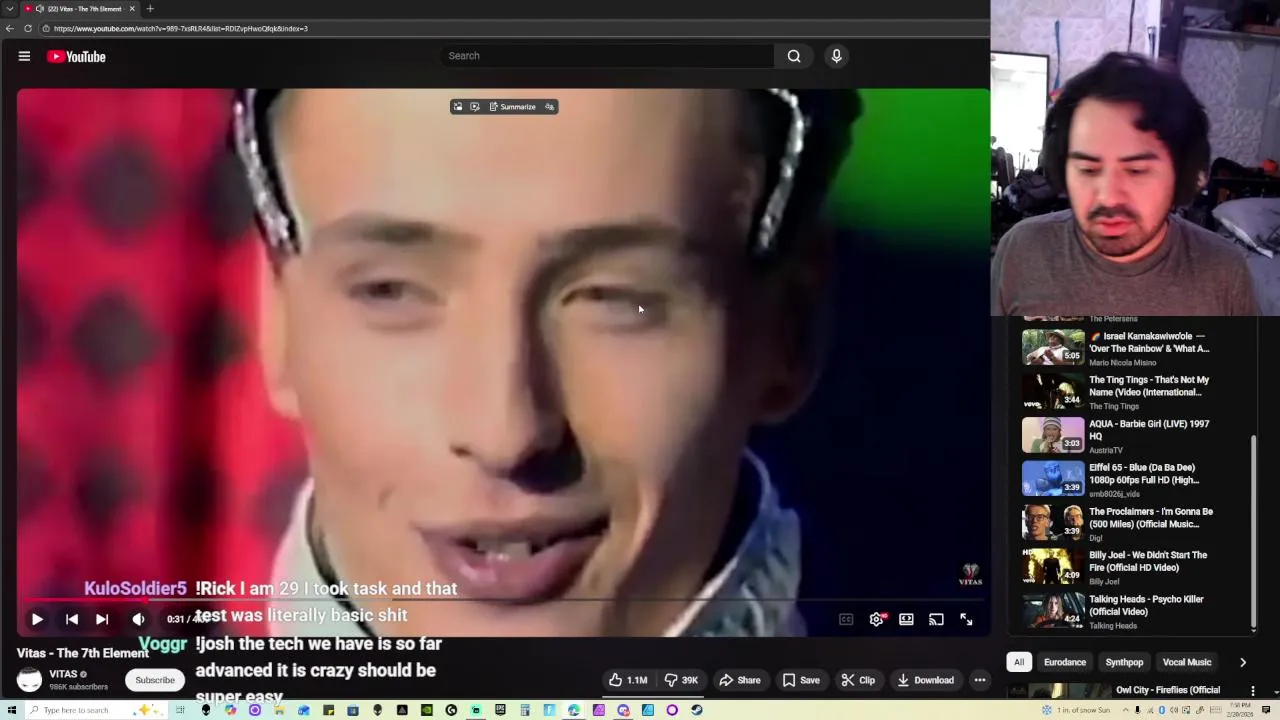This screenshot has width=1280, height=720.
Task: Open the VITAS channel avatar
Action: tap(29, 680)
